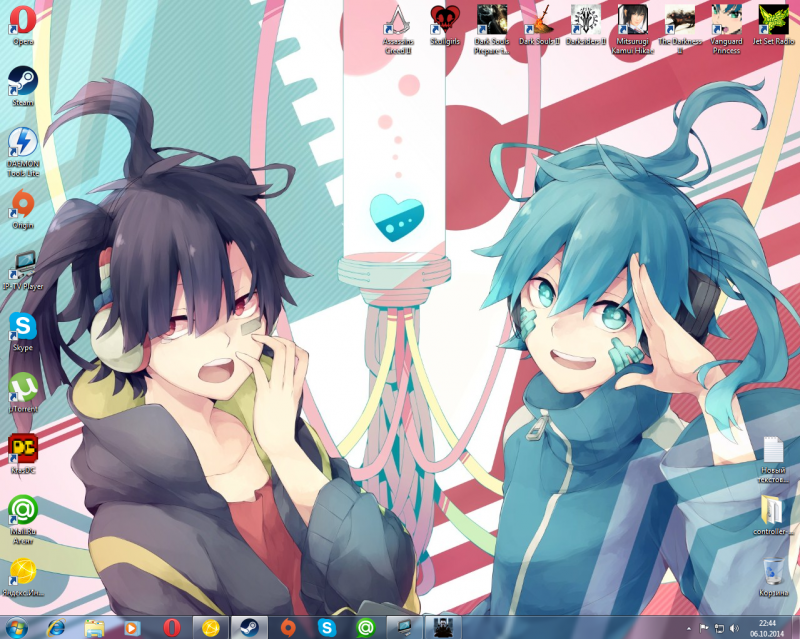800x639 pixels.
Task: Open the network status tray icon
Action: (719, 628)
